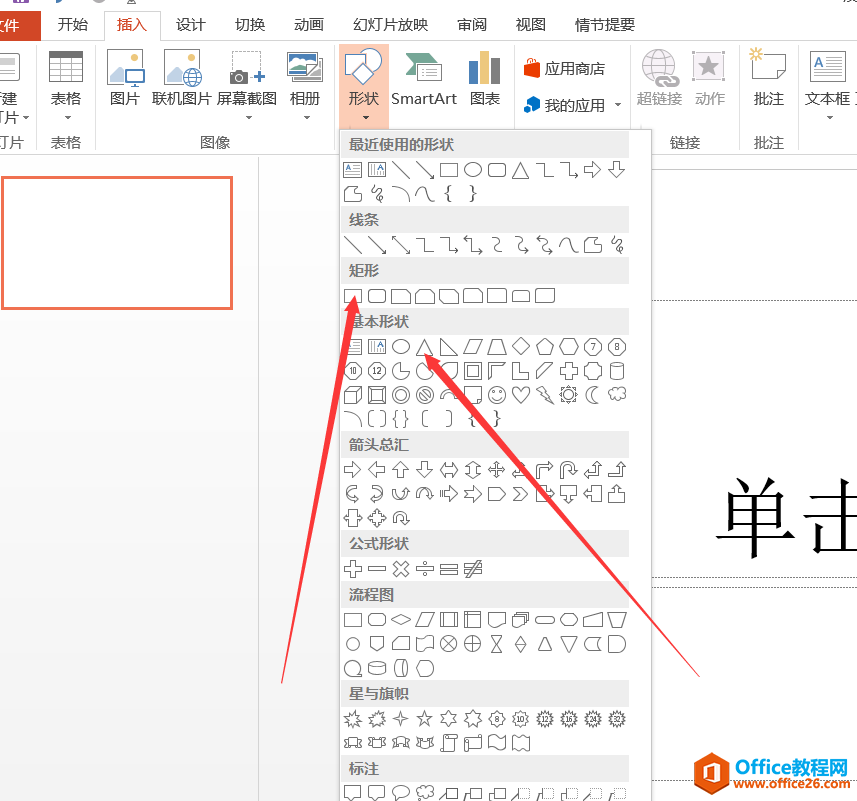
Task: Select the isosceles triangle shape
Action: tap(423, 346)
